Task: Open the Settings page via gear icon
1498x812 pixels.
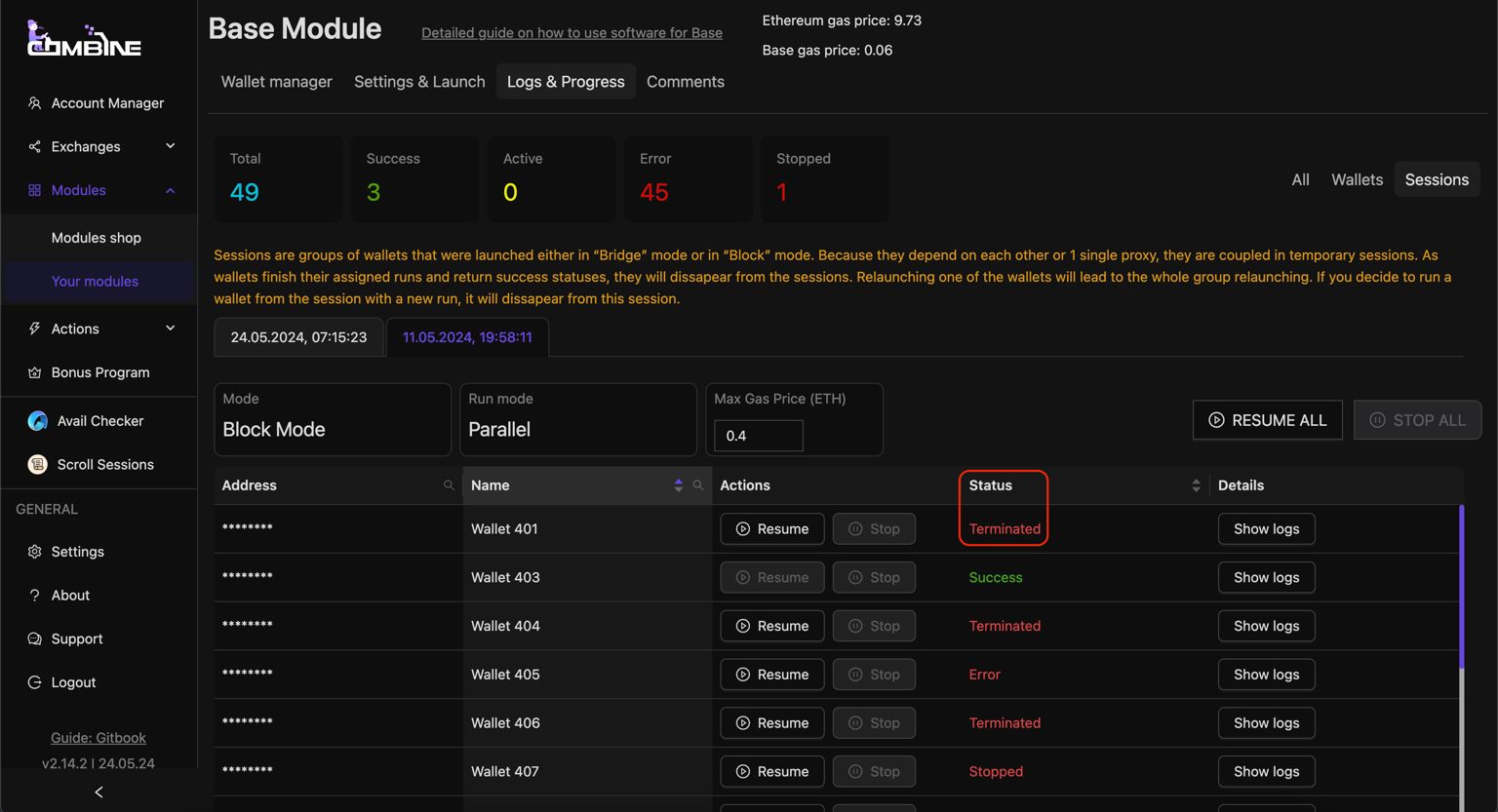Action: point(35,552)
